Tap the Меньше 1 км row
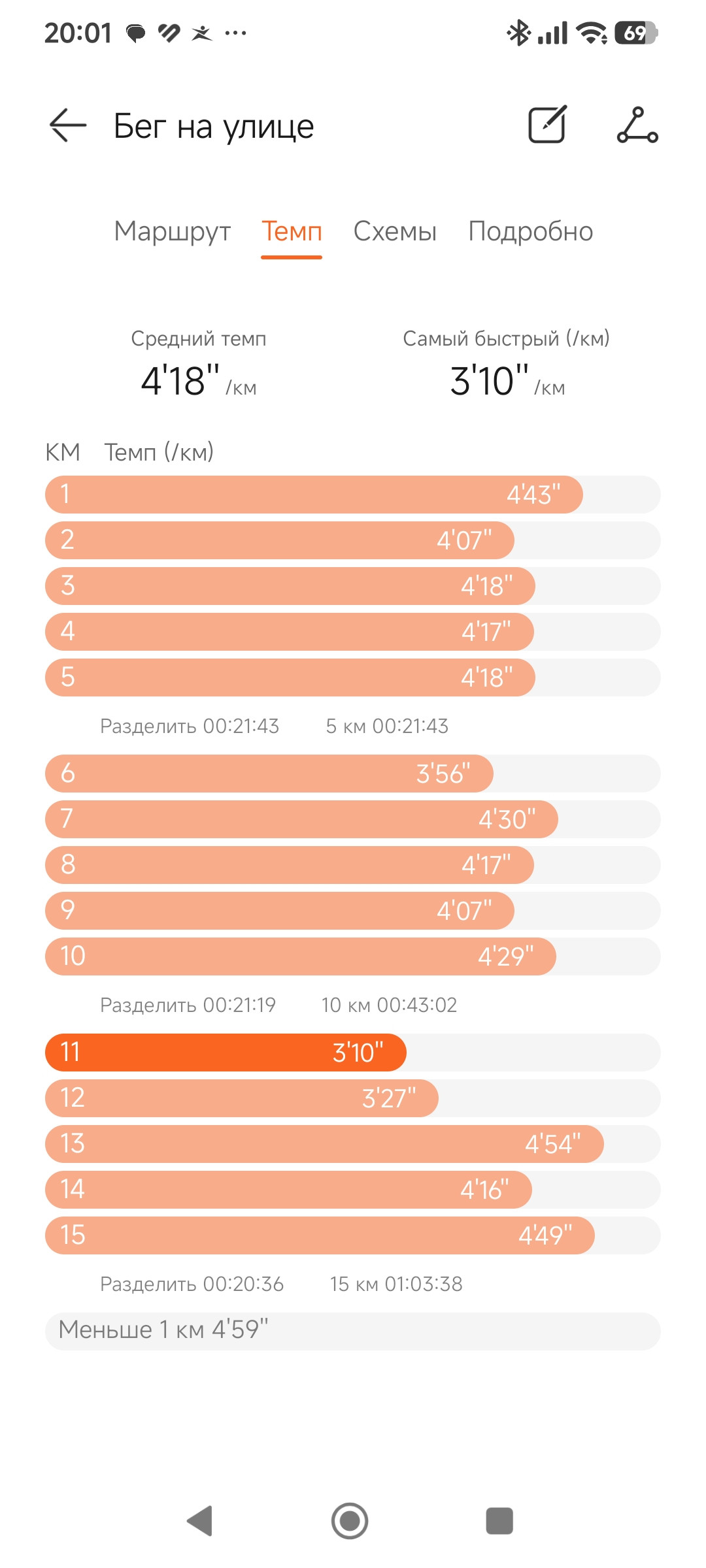Image resolution: width=706 pixels, height=1568 pixels. pos(353,1331)
